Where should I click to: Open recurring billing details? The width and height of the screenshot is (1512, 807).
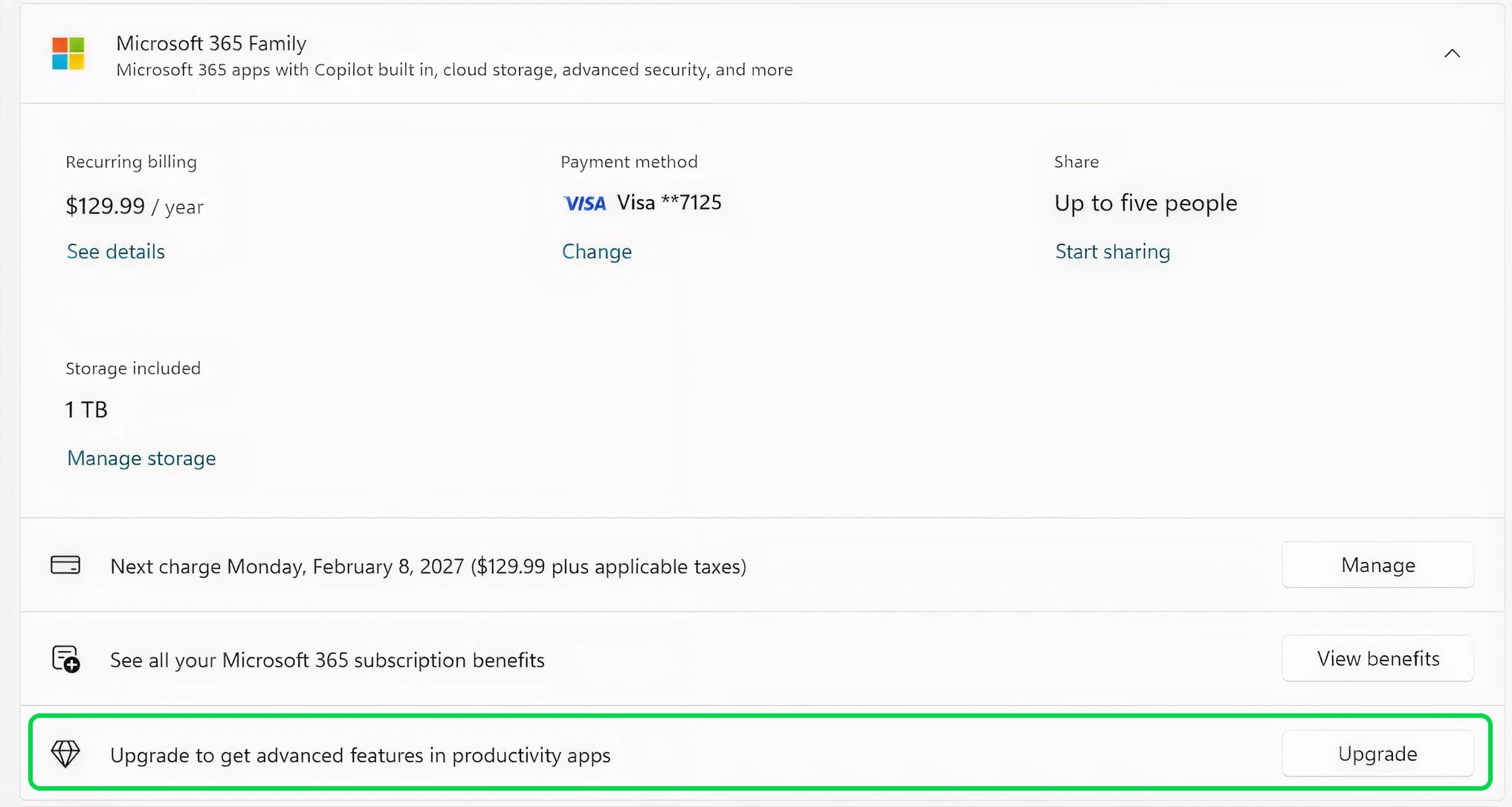(x=115, y=251)
